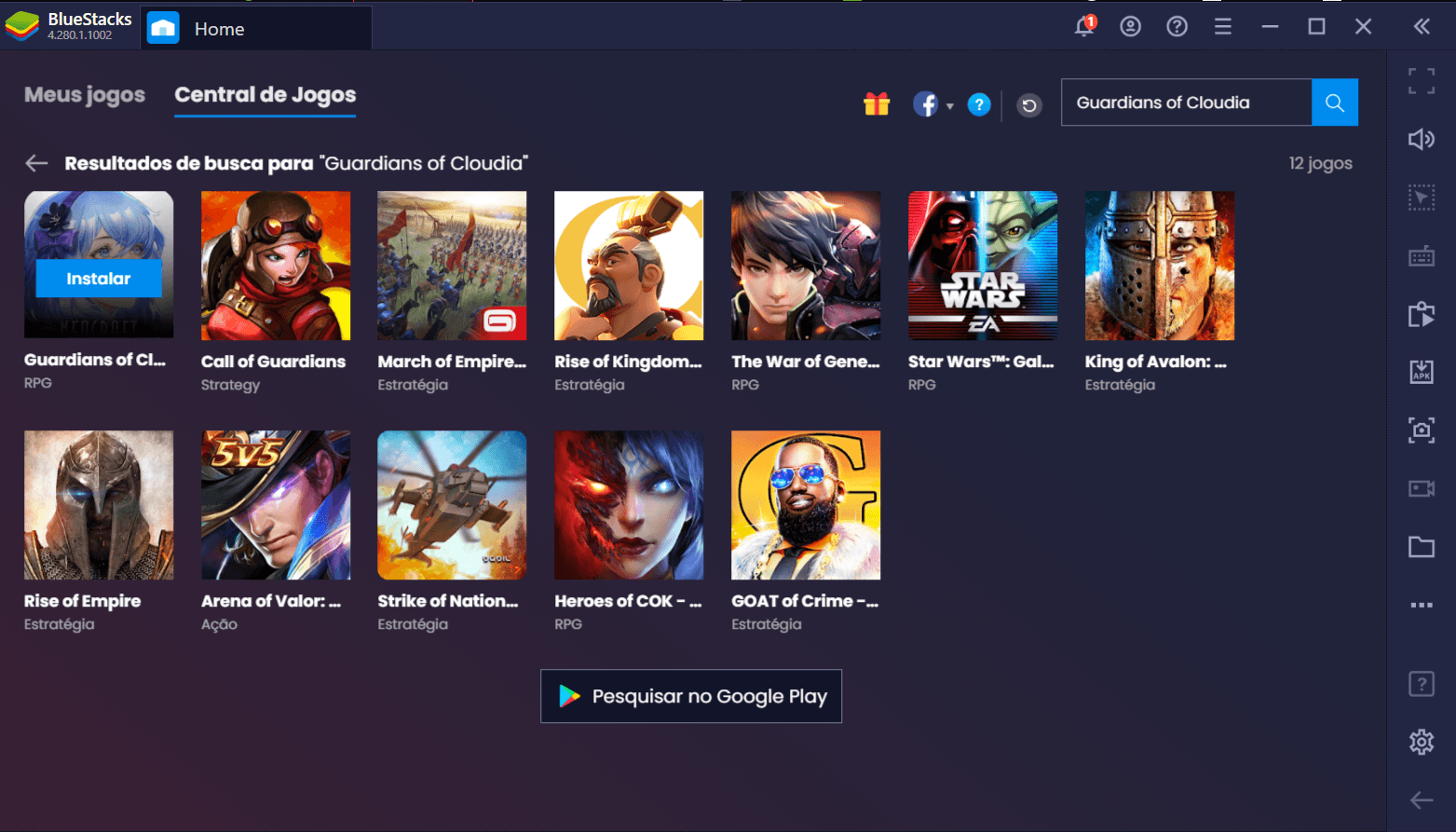This screenshot has width=1456, height=832.
Task: Open the Star Wars game thumbnail
Action: (983, 266)
